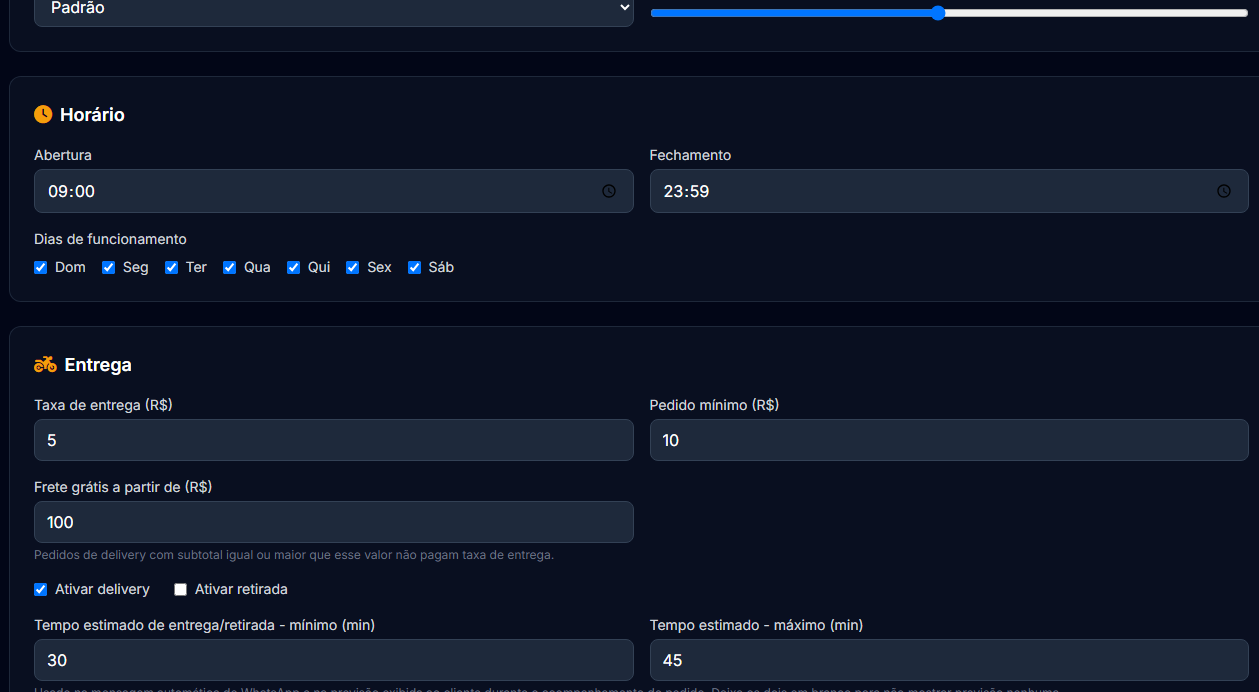
Task: Click the orange clock icon beside Horário
Action: (43, 114)
